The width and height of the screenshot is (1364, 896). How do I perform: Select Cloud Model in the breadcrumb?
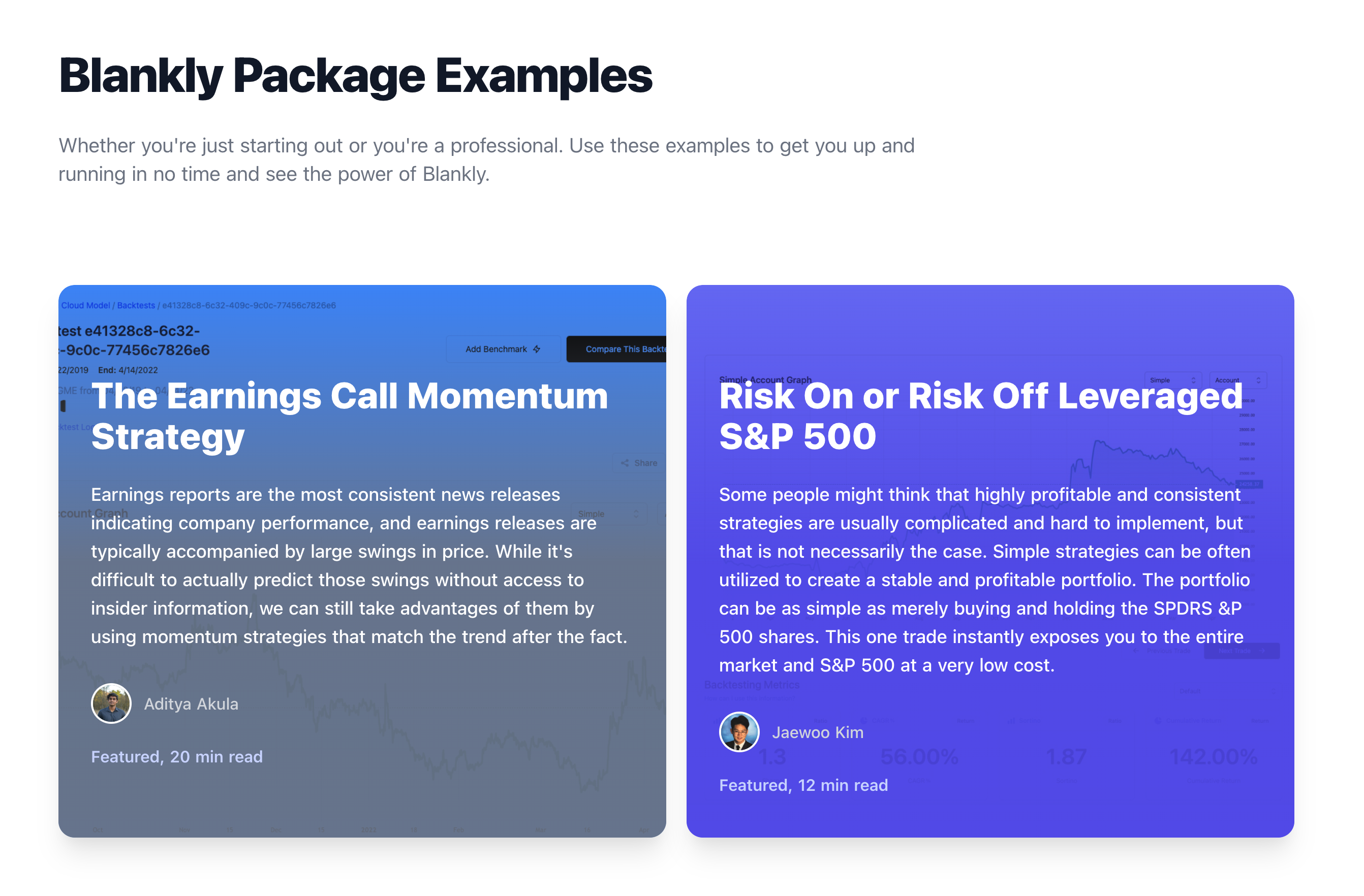click(85, 305)
